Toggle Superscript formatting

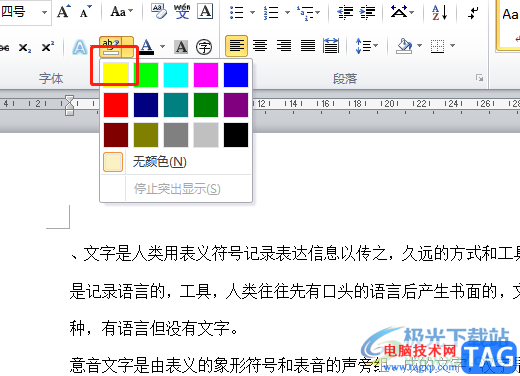48,47
